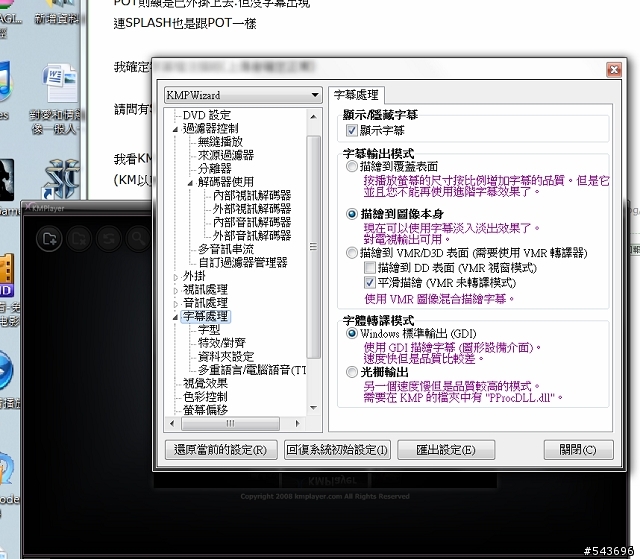Viewport: 640px width, 559px height.
Task: Click horizontal scrollbar left arrow in tree
Action: pos(172,424)
